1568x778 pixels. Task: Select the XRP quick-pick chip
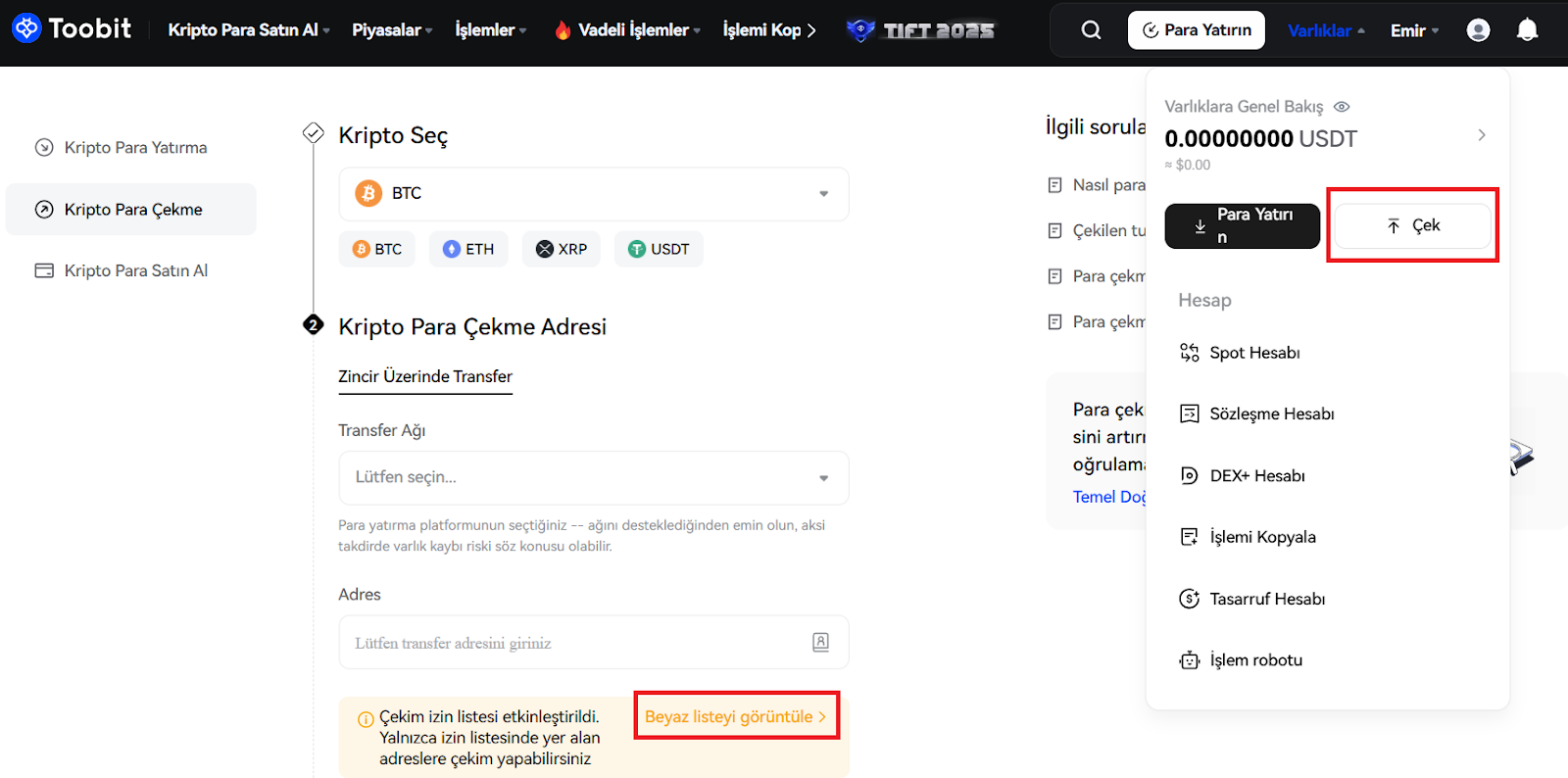click(562, 249)
